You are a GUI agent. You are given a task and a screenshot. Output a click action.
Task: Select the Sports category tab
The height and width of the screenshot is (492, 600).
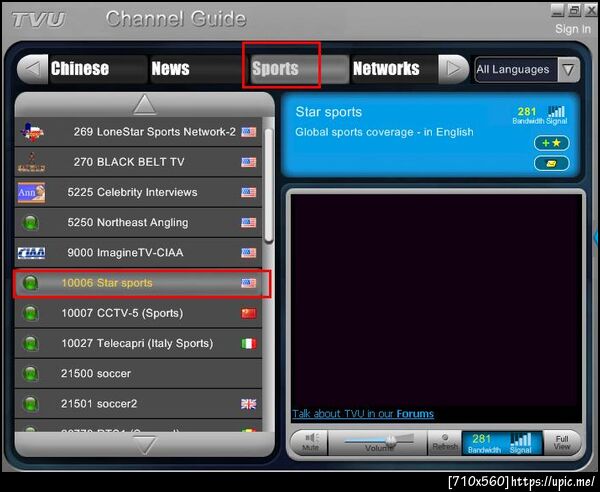point(298,69)
